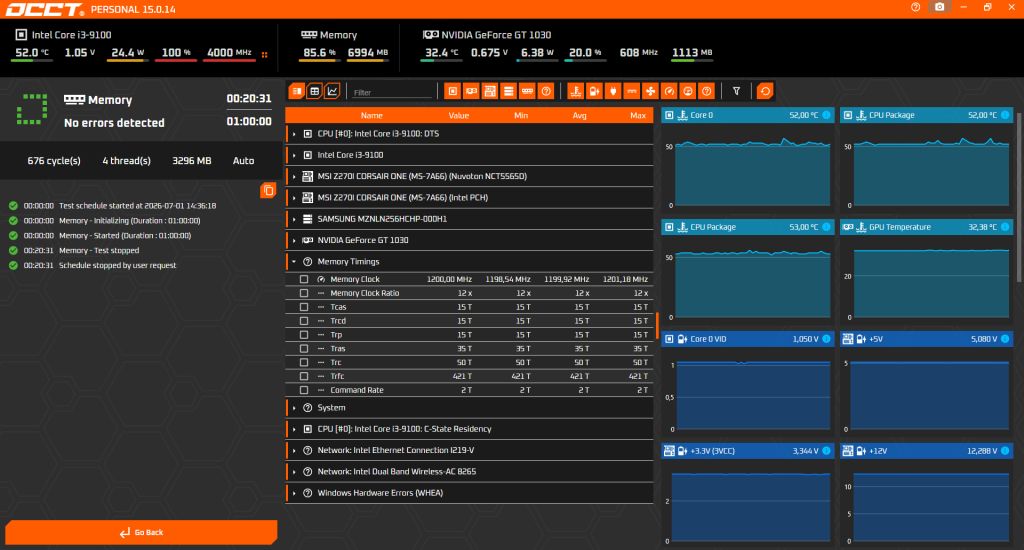1024x550 pixels.
Task: Toggle the Core 0 graph blue indicator
Action: (x=826, y=115)
